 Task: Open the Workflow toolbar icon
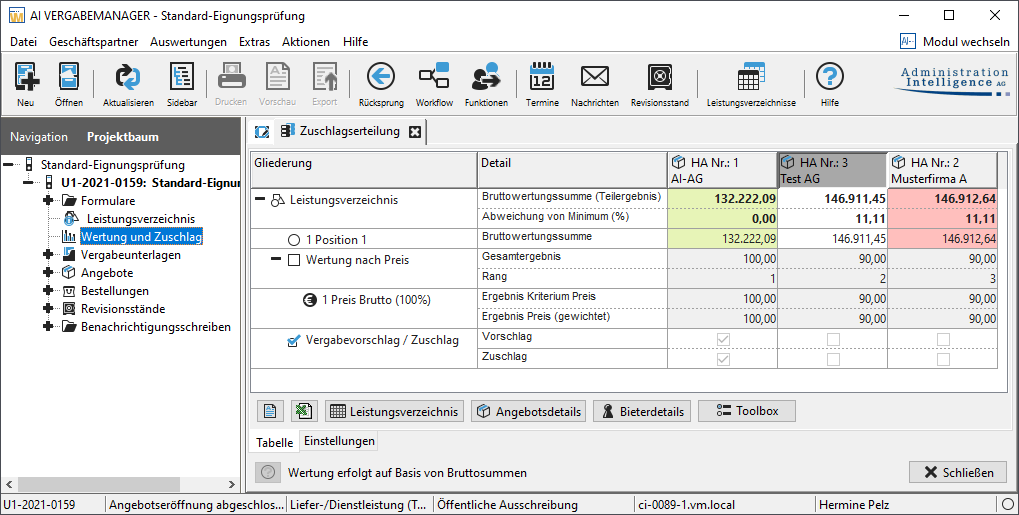434,77
